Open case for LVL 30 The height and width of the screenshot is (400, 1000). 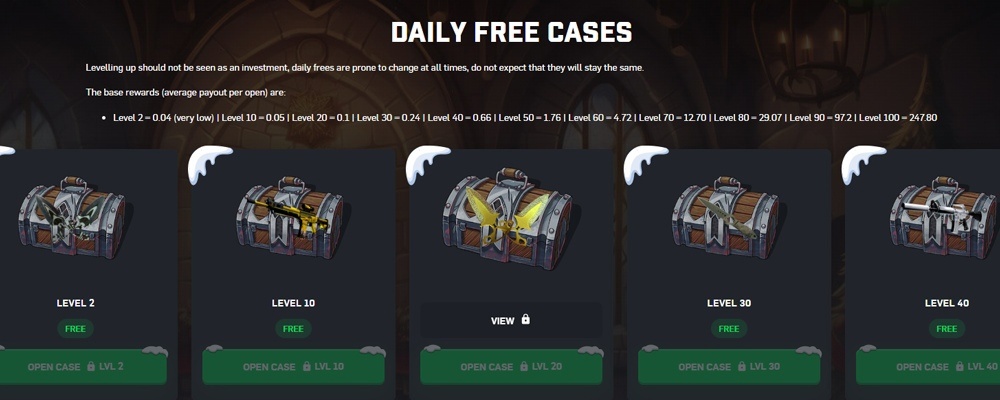pos(729,367)
